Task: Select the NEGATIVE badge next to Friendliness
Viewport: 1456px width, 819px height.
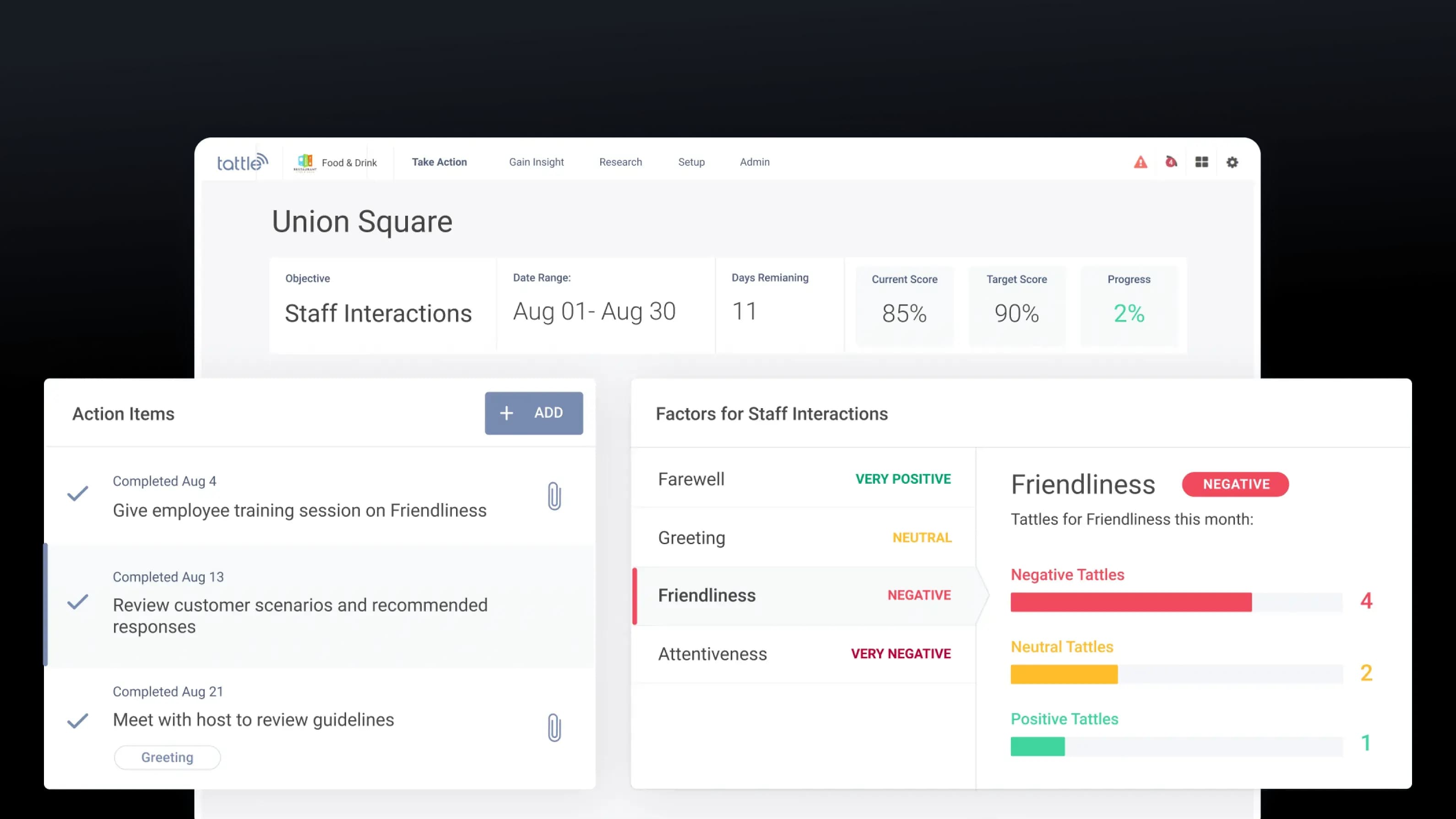Action: [x=1235, y=484]
